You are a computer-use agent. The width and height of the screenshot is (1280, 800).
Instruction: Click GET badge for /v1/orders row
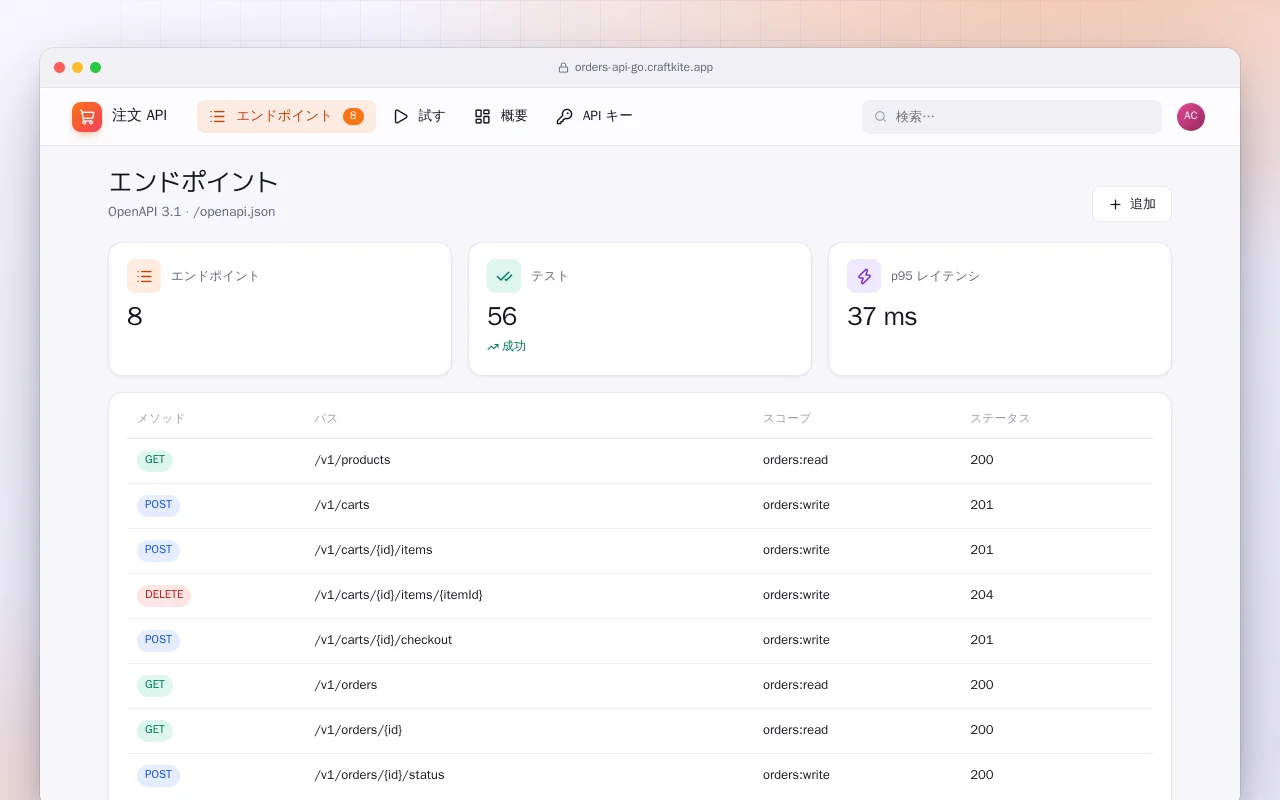[x=155, y=686]
